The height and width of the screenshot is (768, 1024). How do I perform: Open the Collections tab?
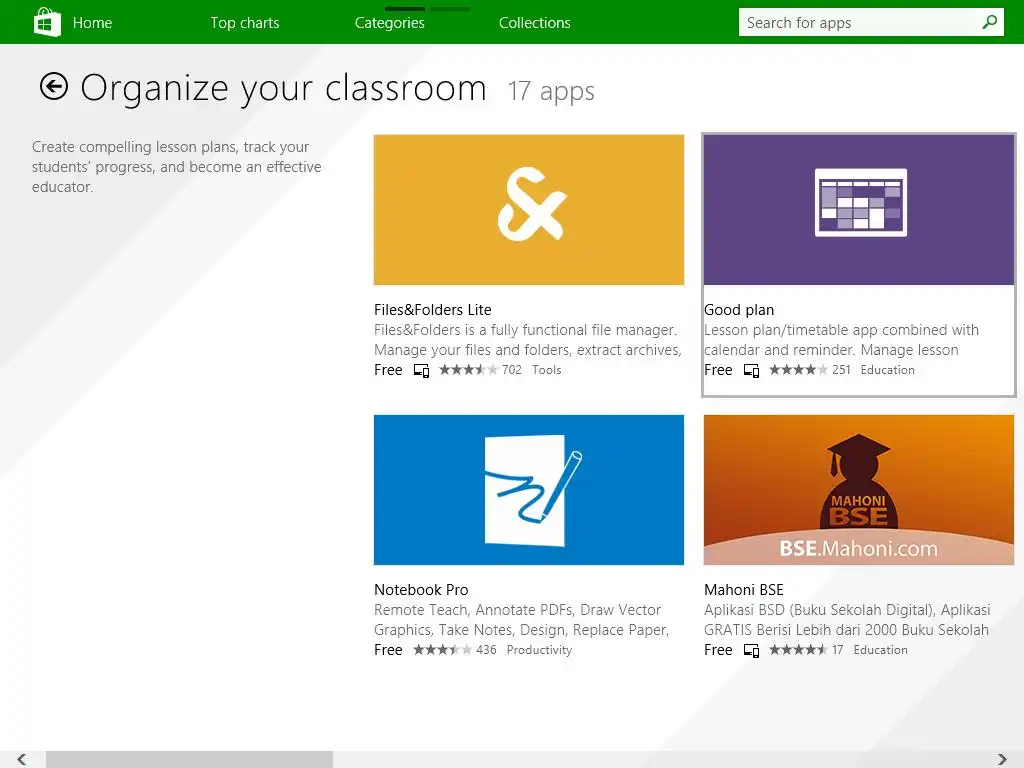coord(534,23)
